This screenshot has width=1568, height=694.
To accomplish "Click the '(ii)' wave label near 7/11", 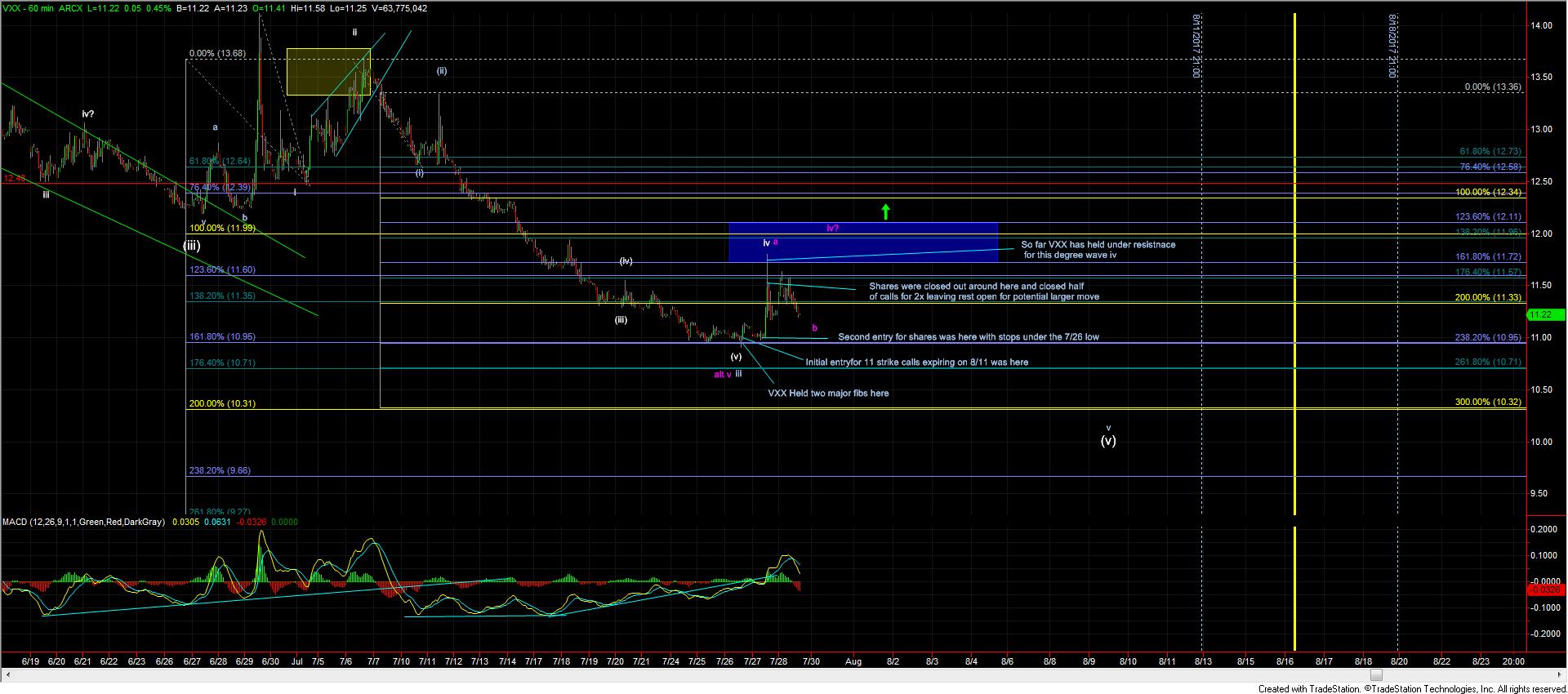I will point(441,71).
